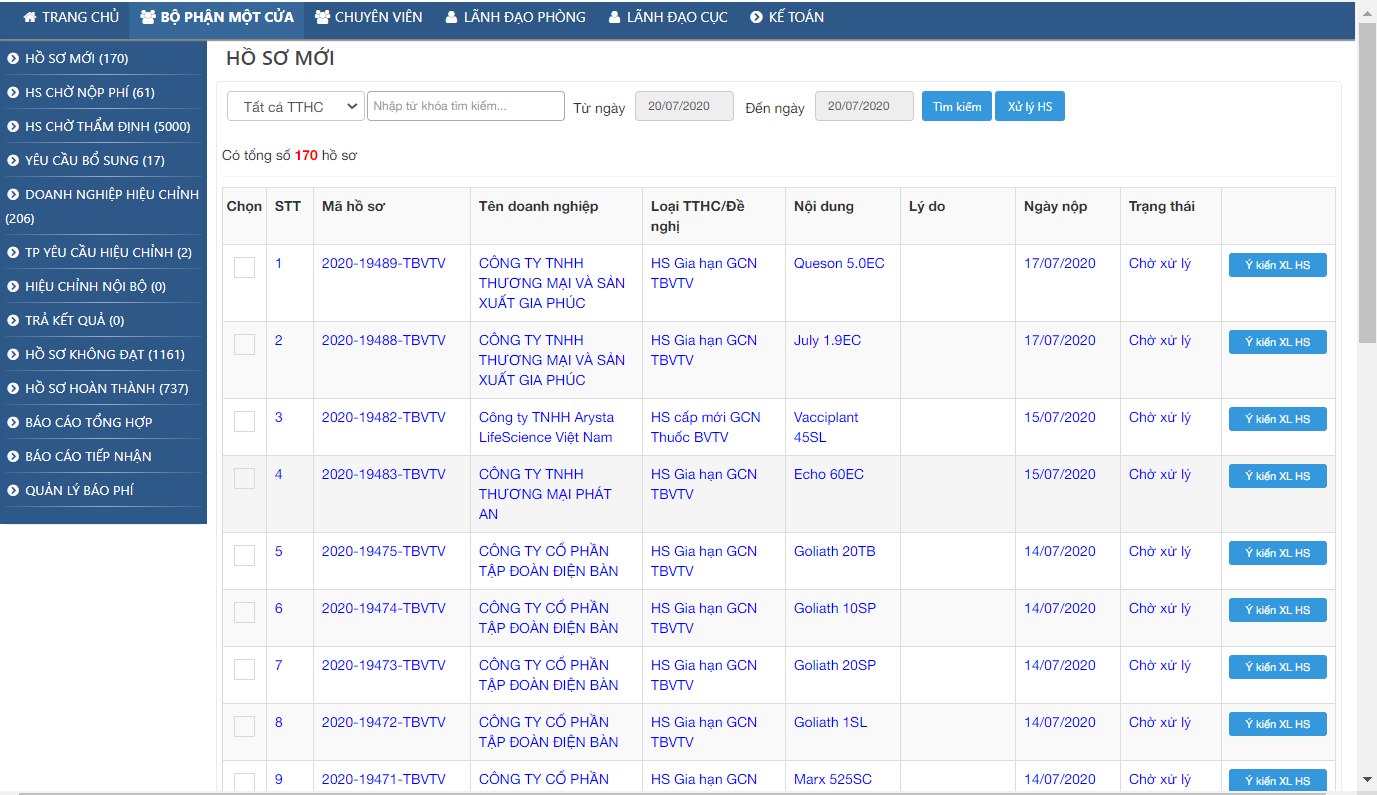Switch to Bộ Phận Một Cửa tab
The width and height of the screenshot is (1377, 795).
point(217,17)
